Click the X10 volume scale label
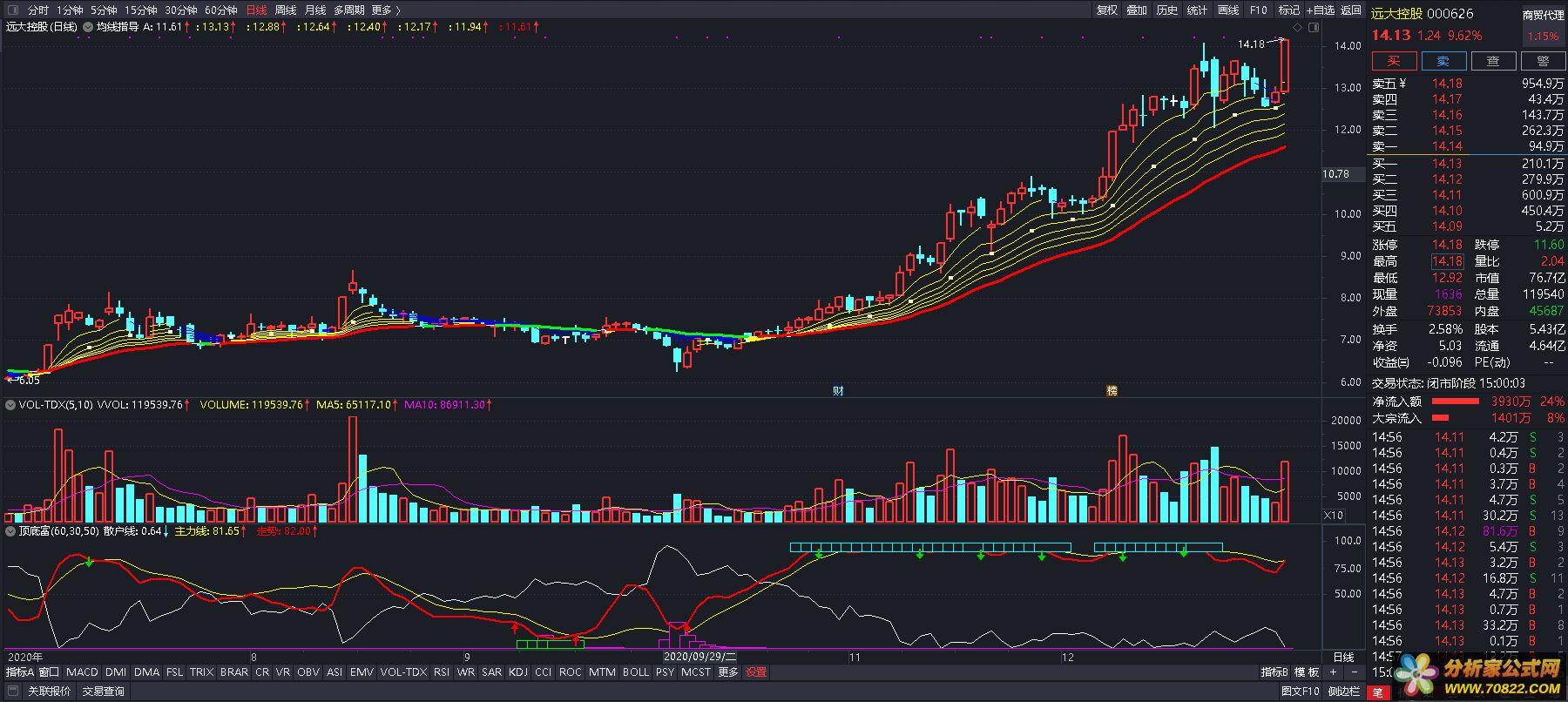 pyautogui.click(x=1334, y=516)
